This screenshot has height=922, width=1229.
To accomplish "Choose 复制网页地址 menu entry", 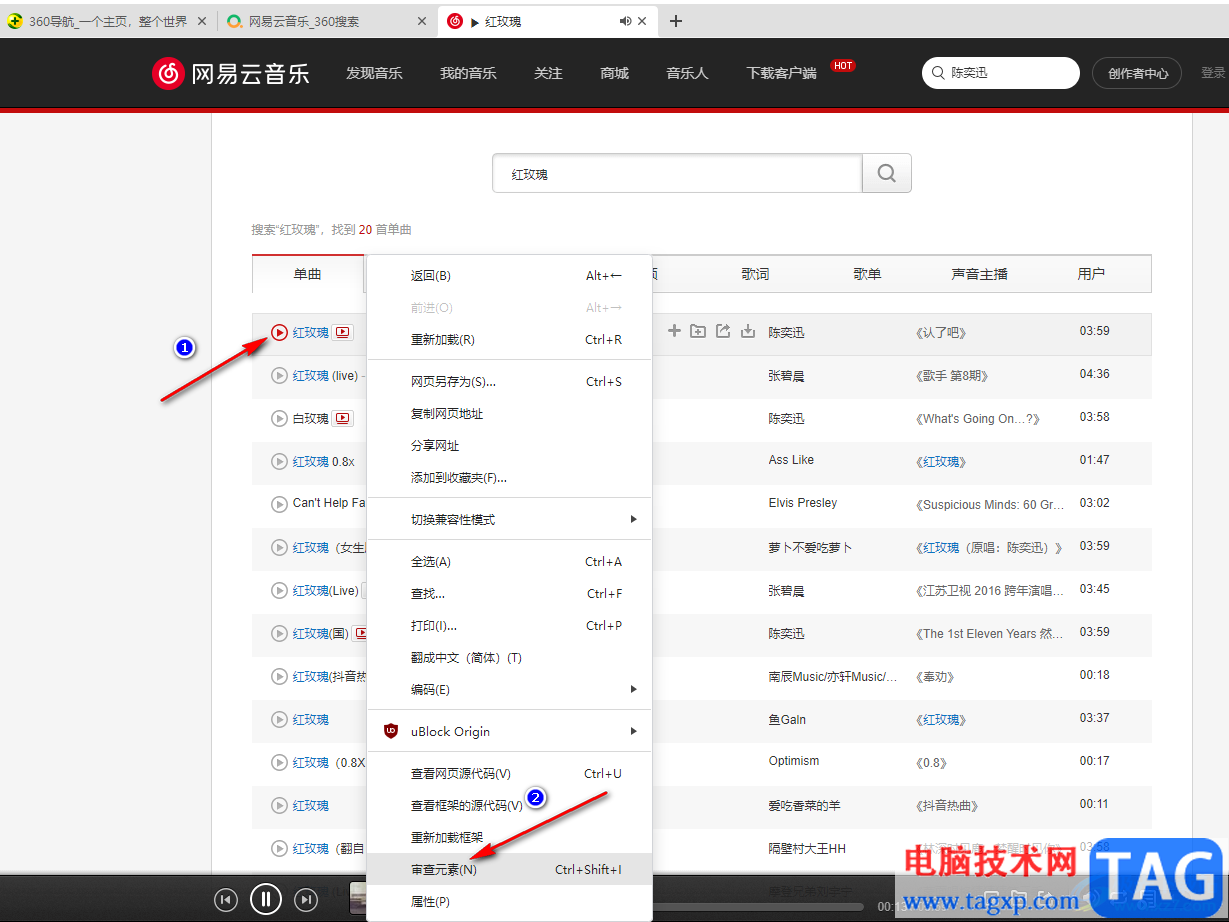I will click(510, 413).
